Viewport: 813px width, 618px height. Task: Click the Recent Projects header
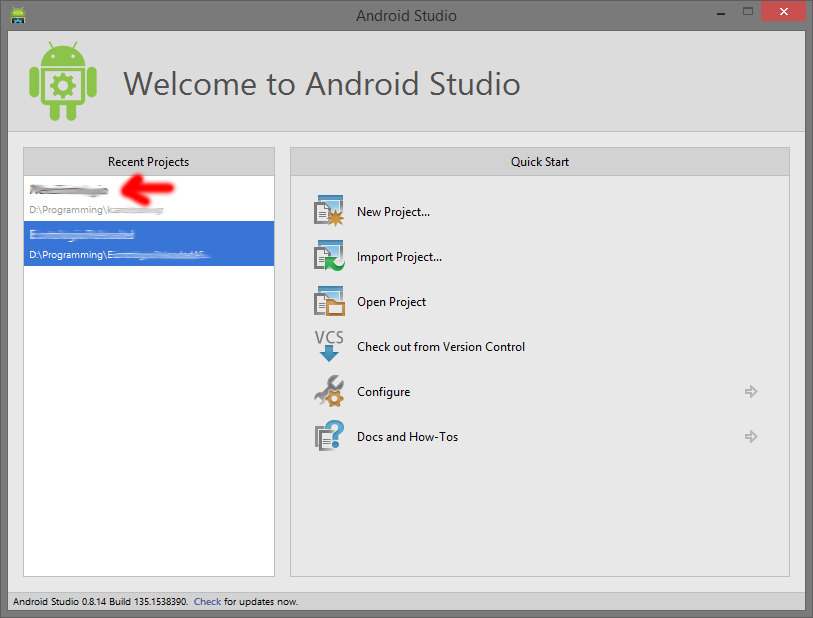click(149, 162)
